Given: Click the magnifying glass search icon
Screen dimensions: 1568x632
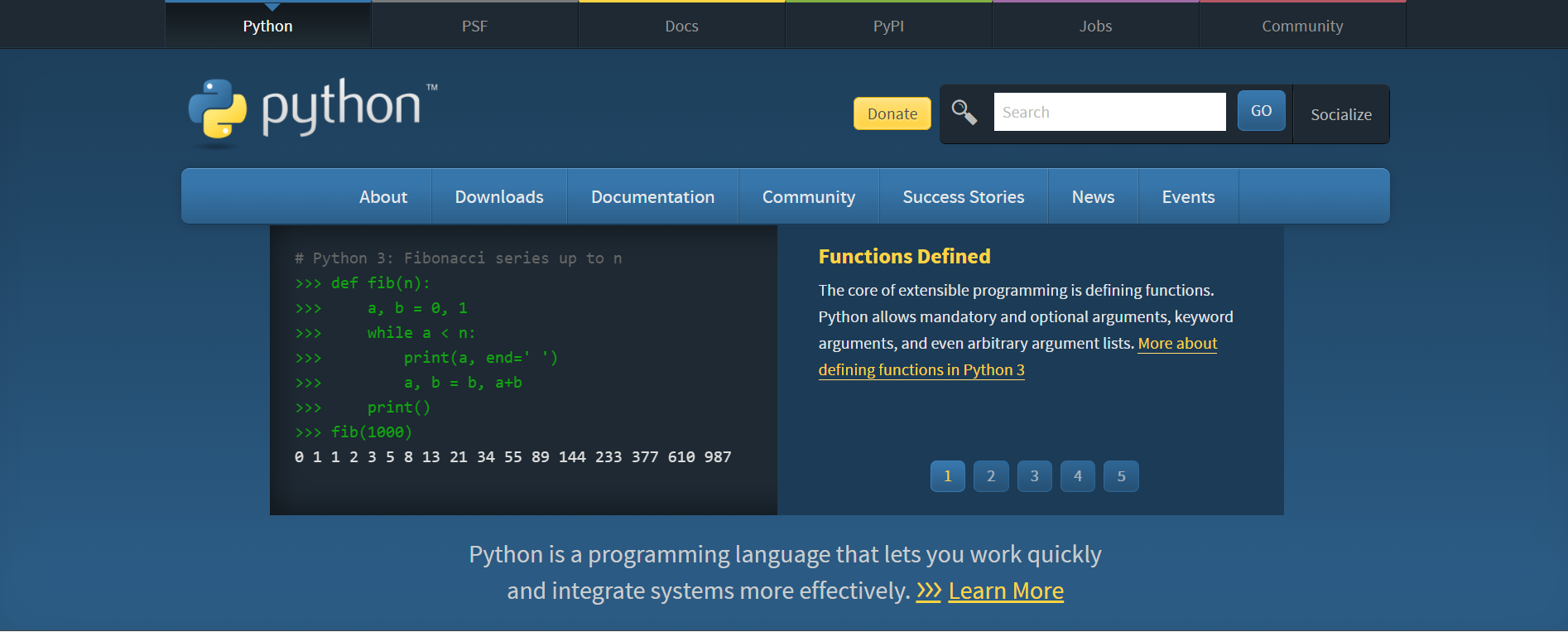Looking at the screenshot, I should 964,111.
